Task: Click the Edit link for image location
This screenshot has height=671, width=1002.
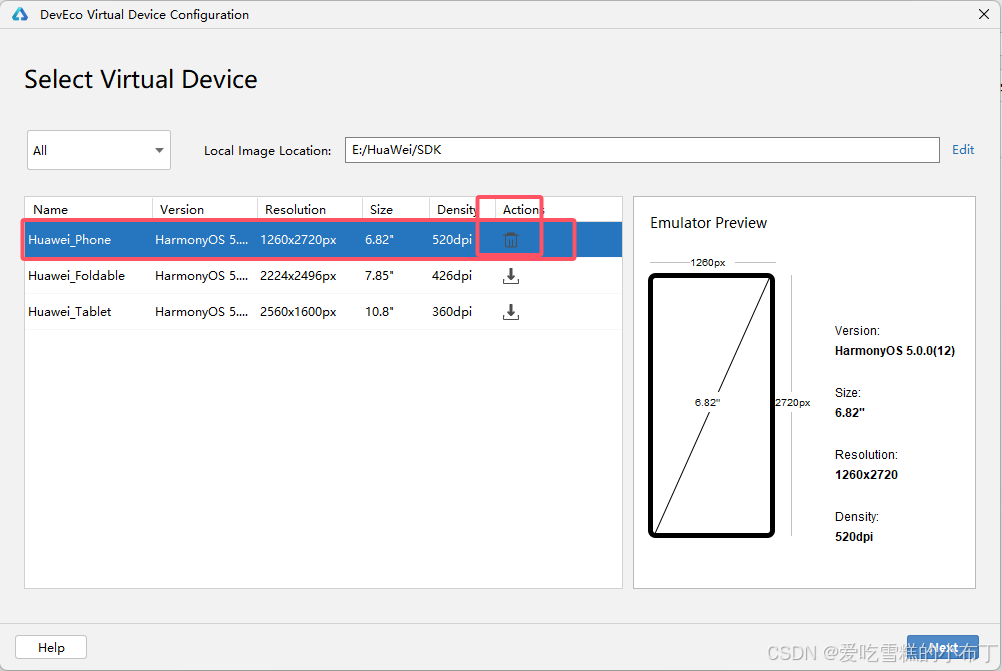Action: point(962,150)
